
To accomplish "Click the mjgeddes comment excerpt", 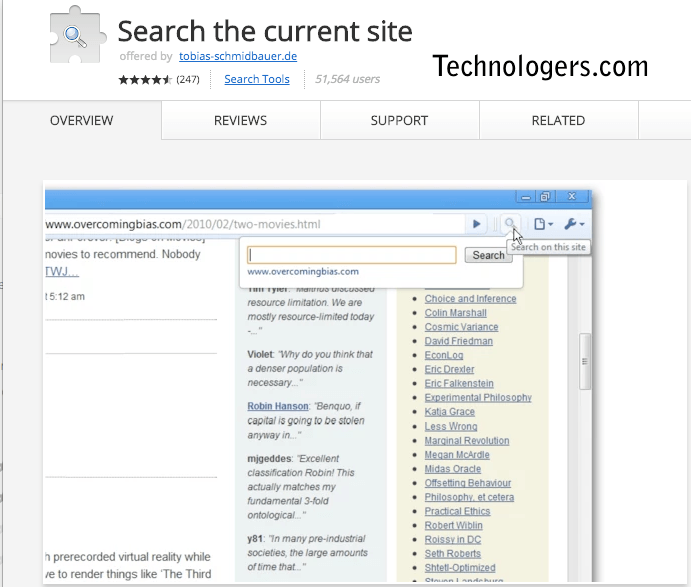I will click(301, 487).
